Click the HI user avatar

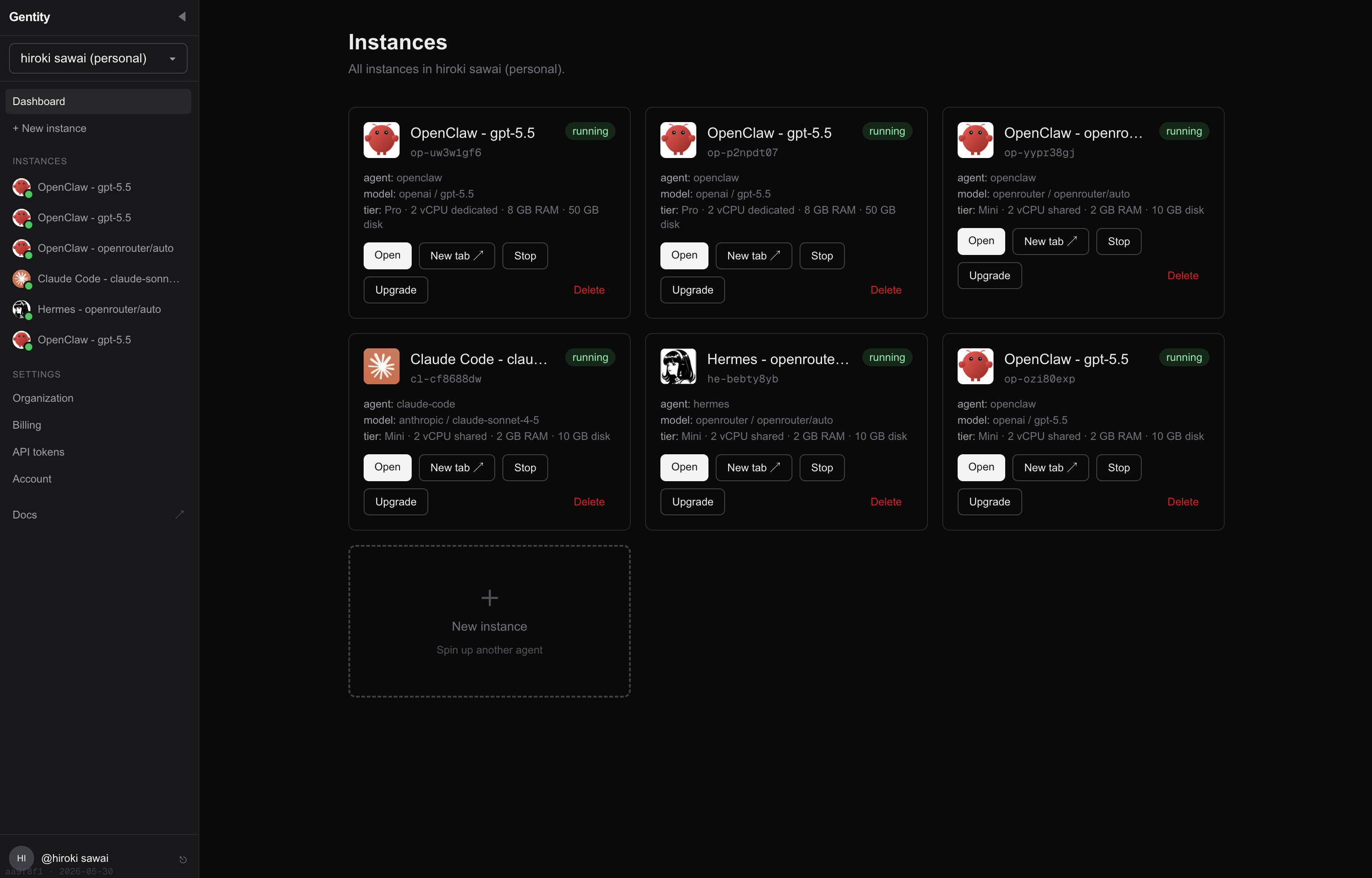pos(21,858)
